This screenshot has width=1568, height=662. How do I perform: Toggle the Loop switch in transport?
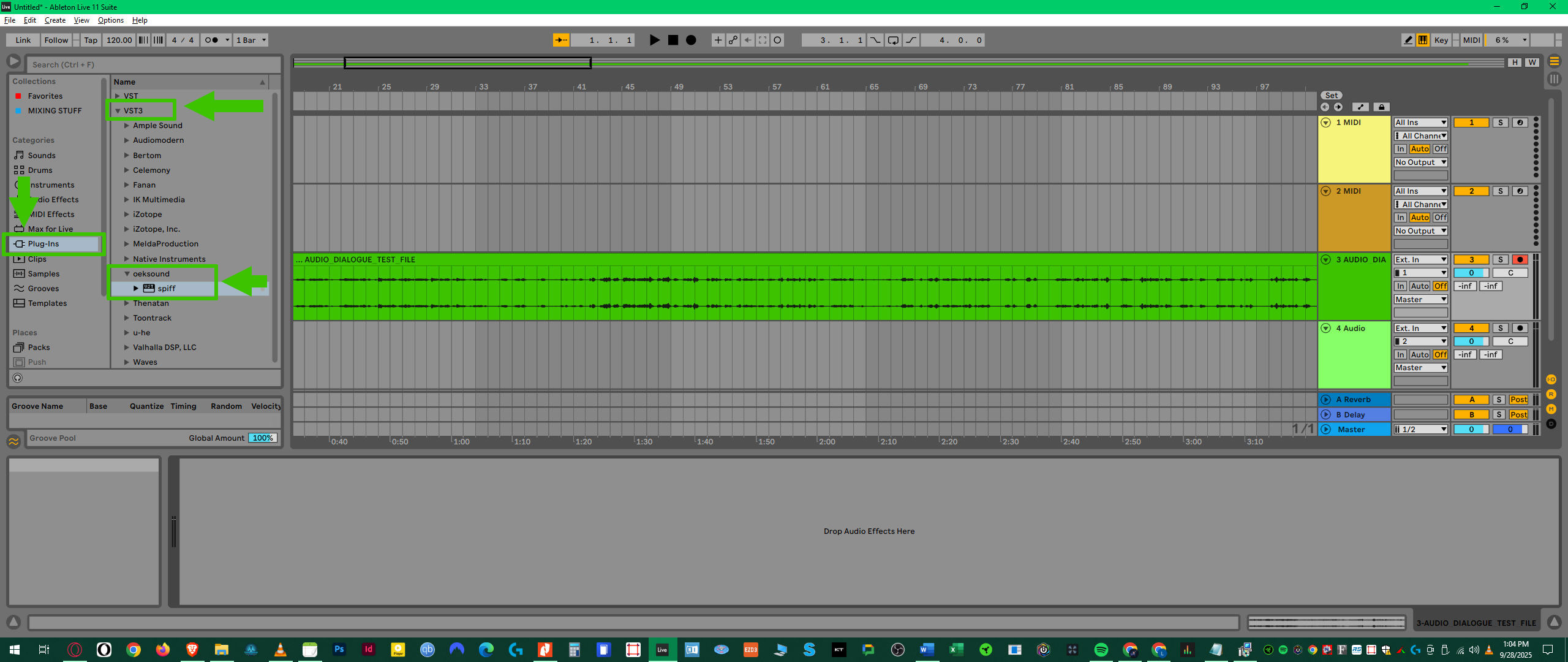(893, 40)
